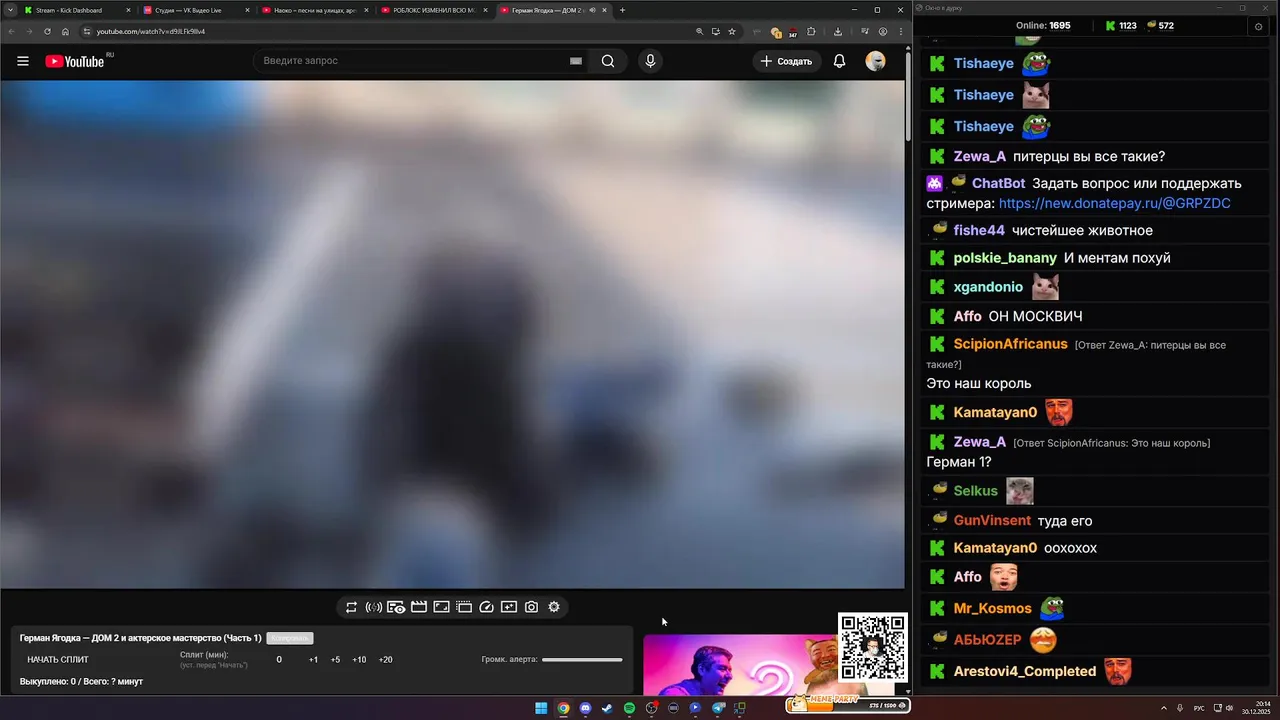Screen dimensions: 1280x720
Task: Switch to Студия — VK Видео Live tab
Action: tap(196, 10)
